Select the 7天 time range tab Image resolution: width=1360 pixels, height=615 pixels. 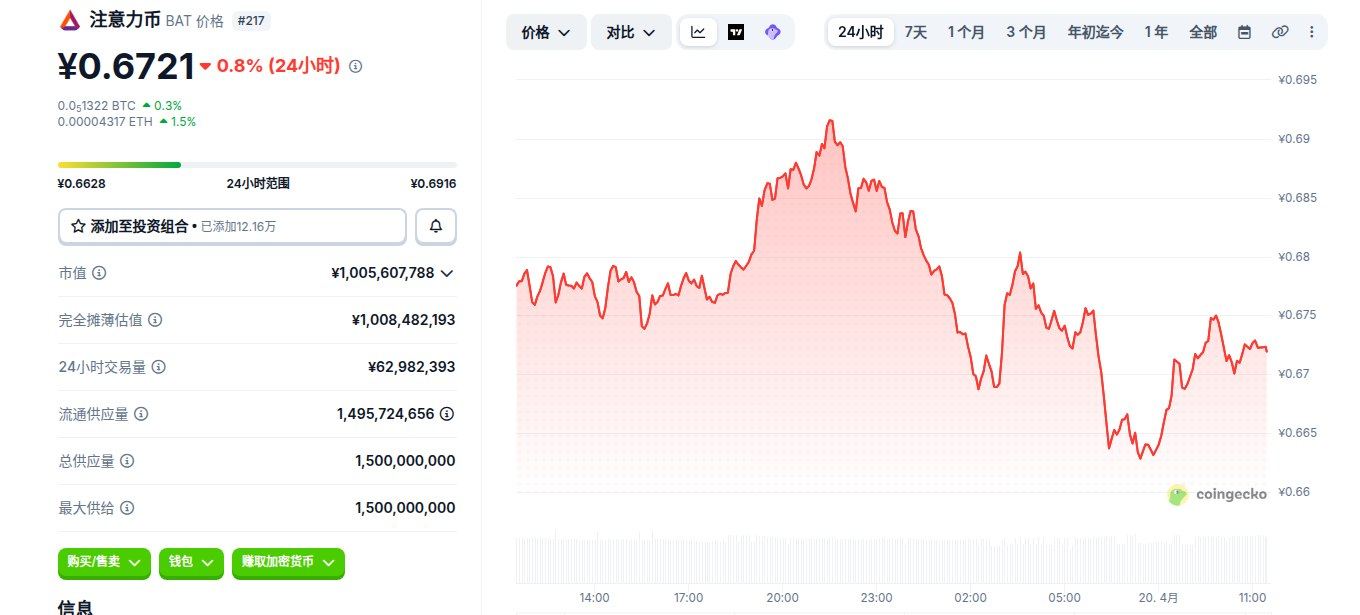click(915, 32)
